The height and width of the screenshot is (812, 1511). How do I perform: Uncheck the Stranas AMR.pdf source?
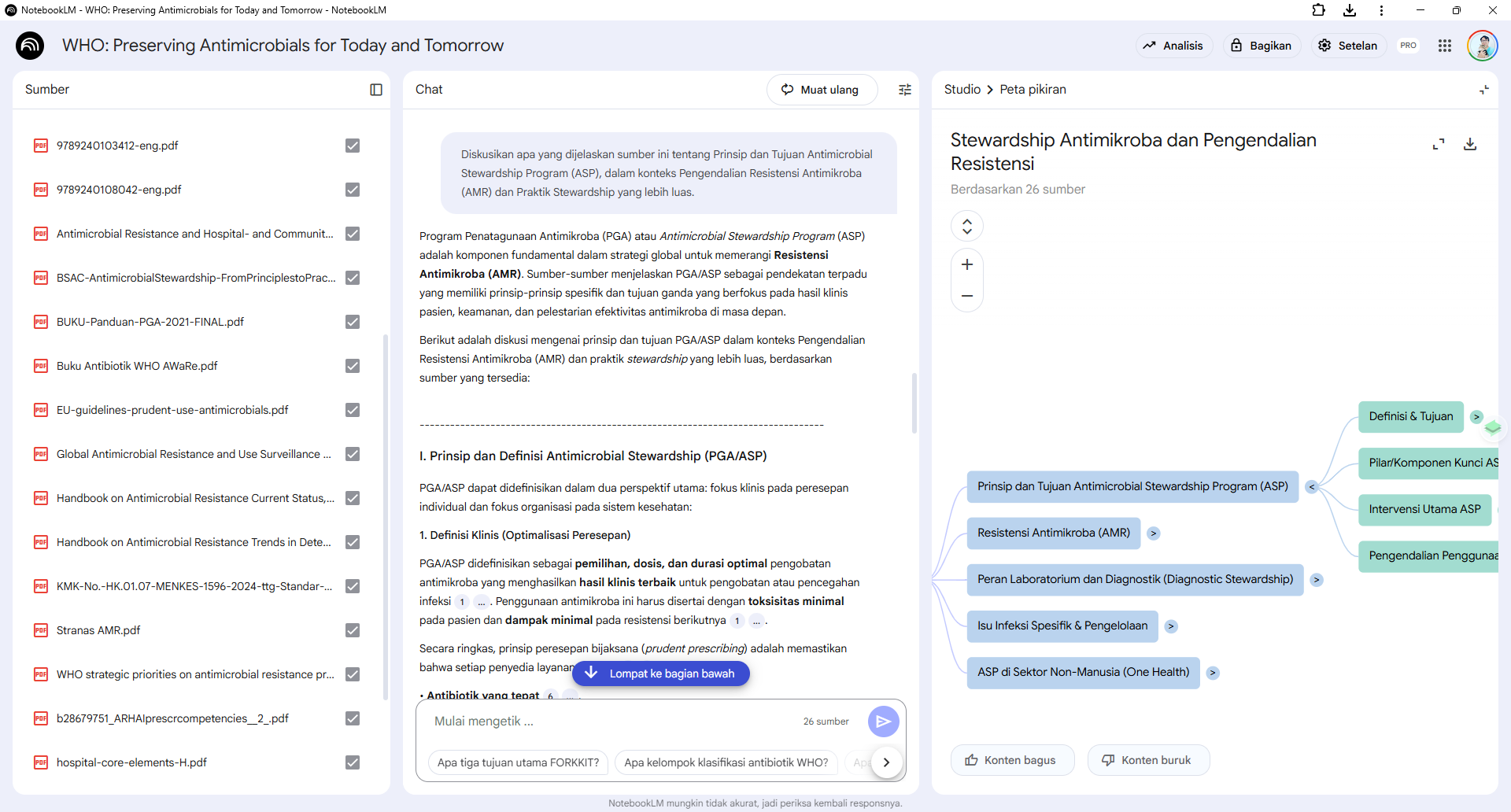[353, 630]
